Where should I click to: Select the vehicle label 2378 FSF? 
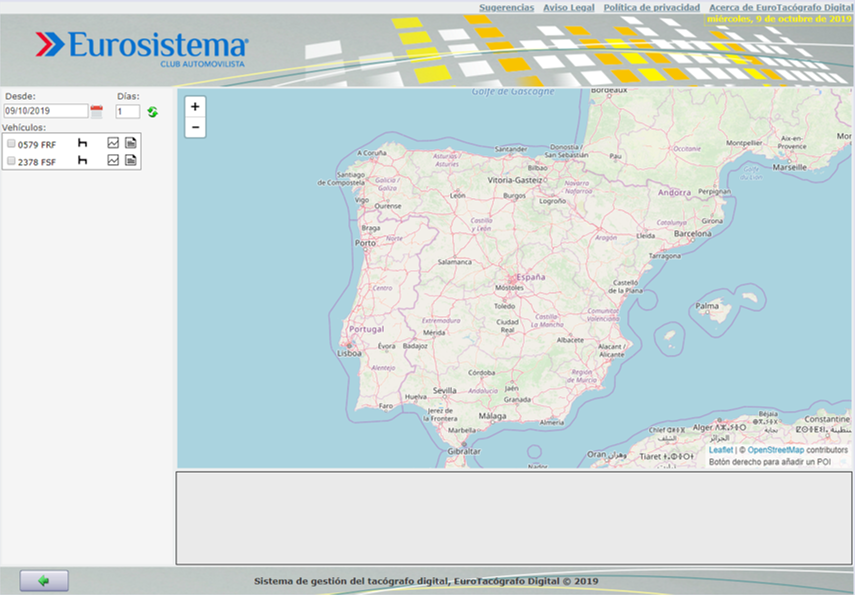(37, 163)
